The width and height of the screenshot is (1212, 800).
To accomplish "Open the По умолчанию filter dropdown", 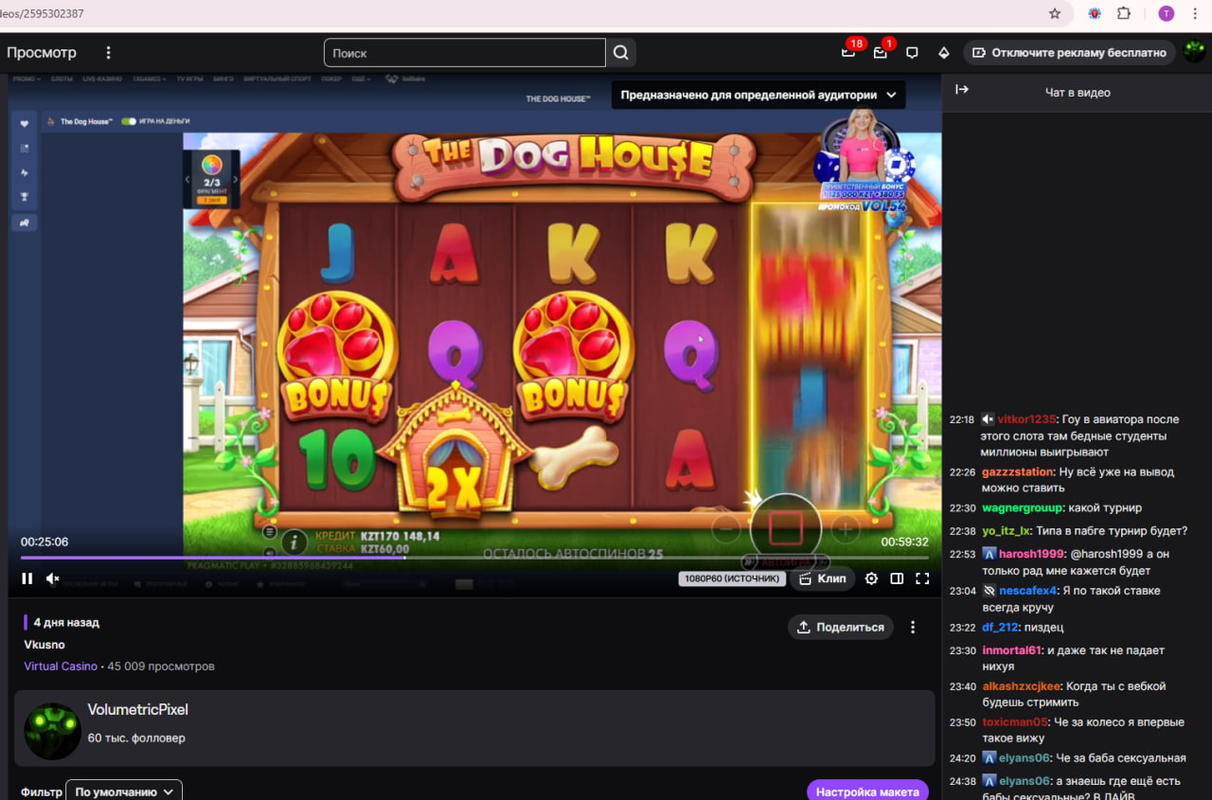I will [124, 791].
